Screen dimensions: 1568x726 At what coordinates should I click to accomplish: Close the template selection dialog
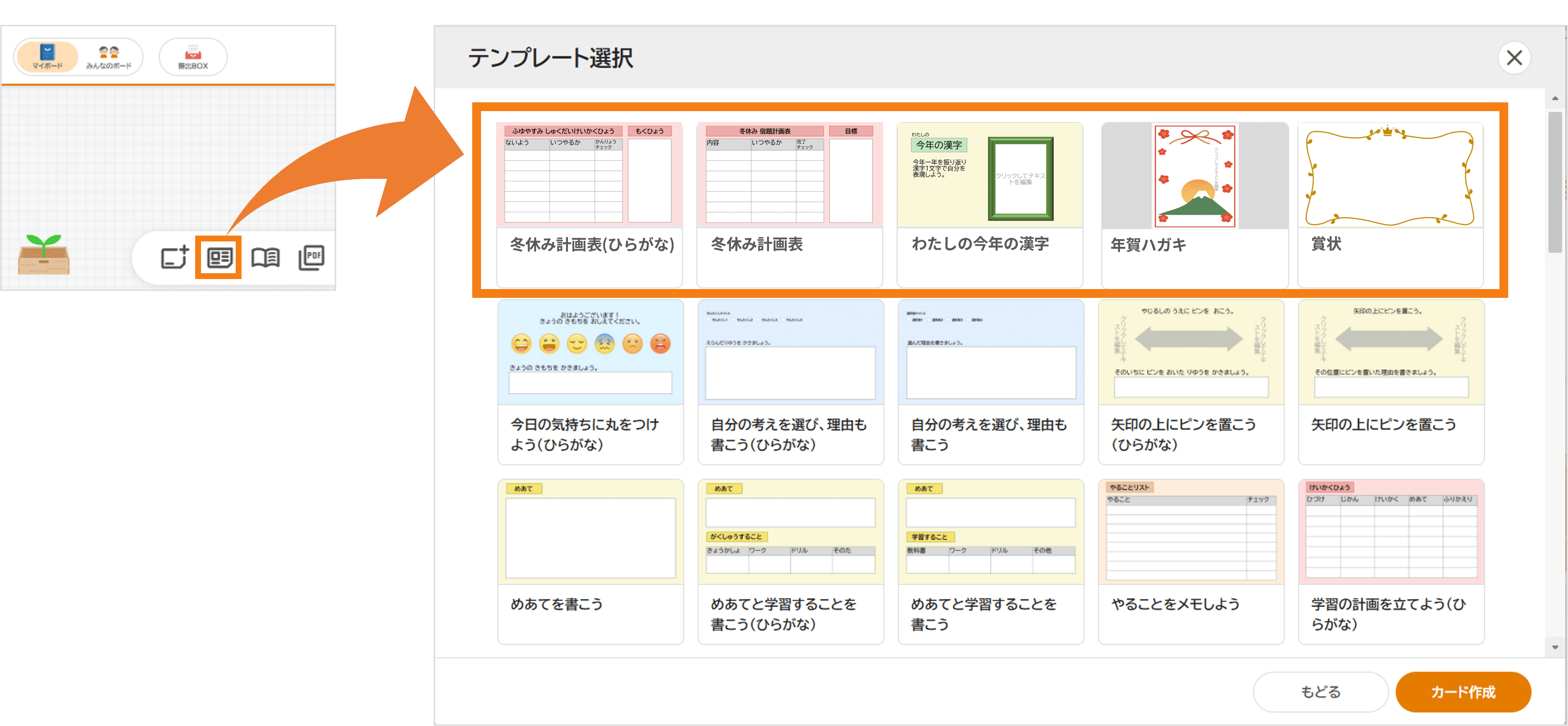1514,58
